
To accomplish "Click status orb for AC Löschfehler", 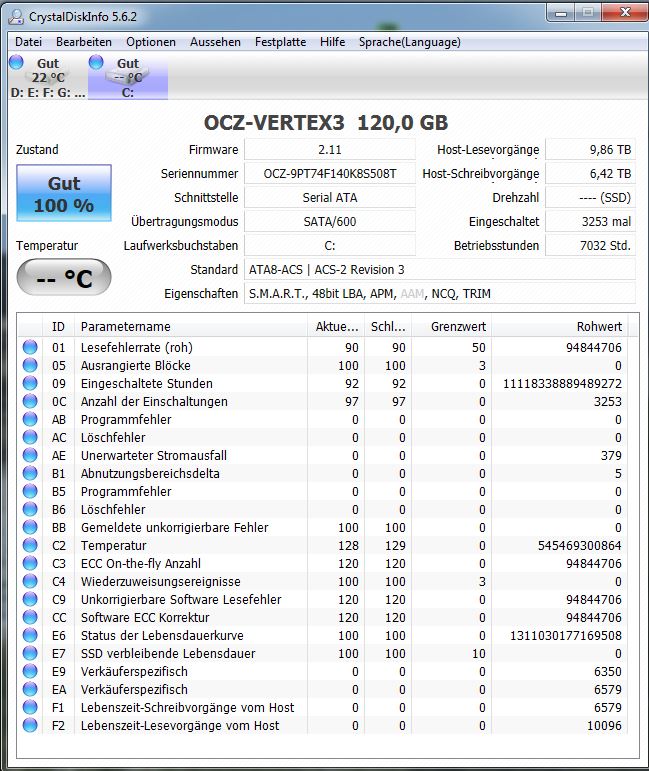I will click(30, 437).
